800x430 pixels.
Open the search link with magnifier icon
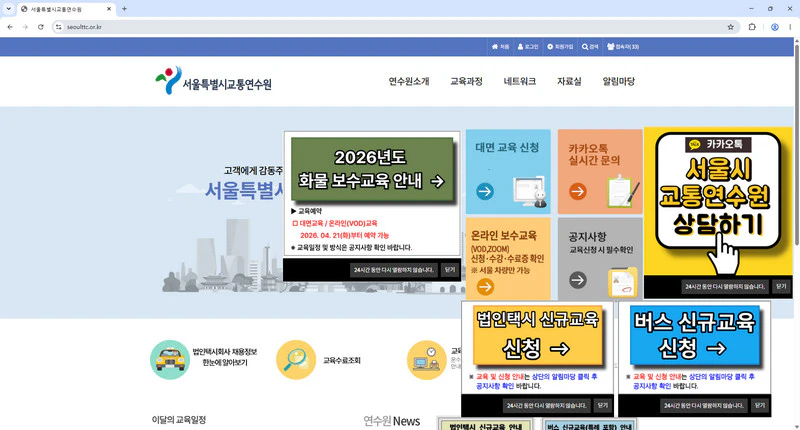[590, 46]
